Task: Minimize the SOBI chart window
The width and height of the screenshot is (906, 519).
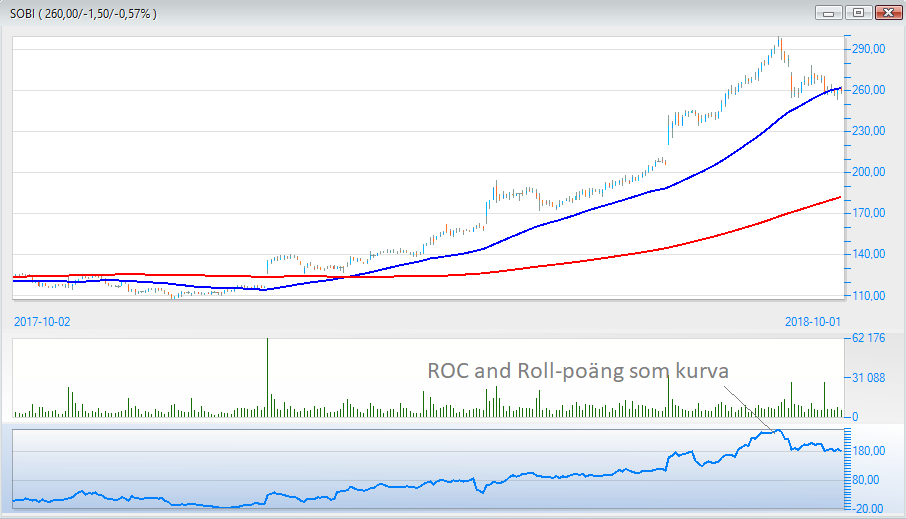Action: click(829, 13)
